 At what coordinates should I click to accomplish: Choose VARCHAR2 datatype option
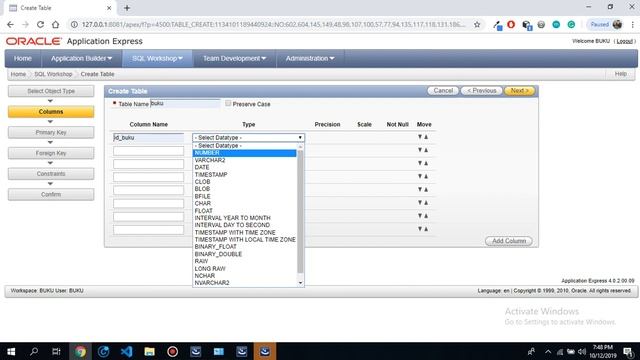pyautogui.click(x=244, y=160)
